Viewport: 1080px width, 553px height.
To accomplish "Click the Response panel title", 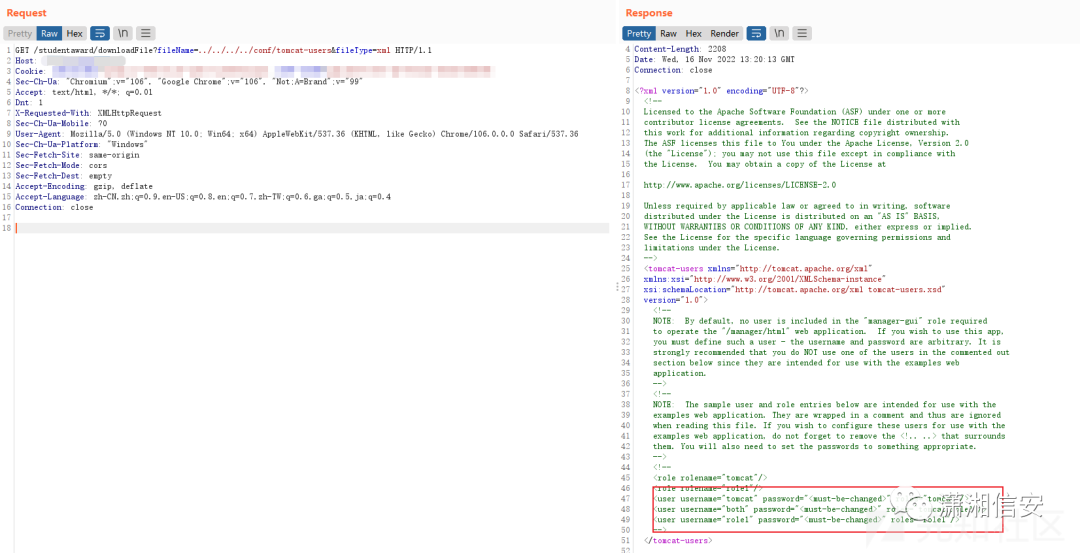I will pyautogui.click(x=649, y=13).
